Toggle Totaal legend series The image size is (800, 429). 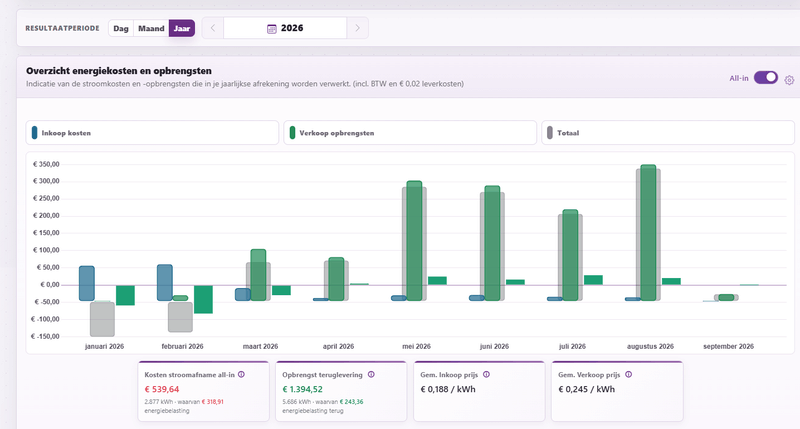667,133
